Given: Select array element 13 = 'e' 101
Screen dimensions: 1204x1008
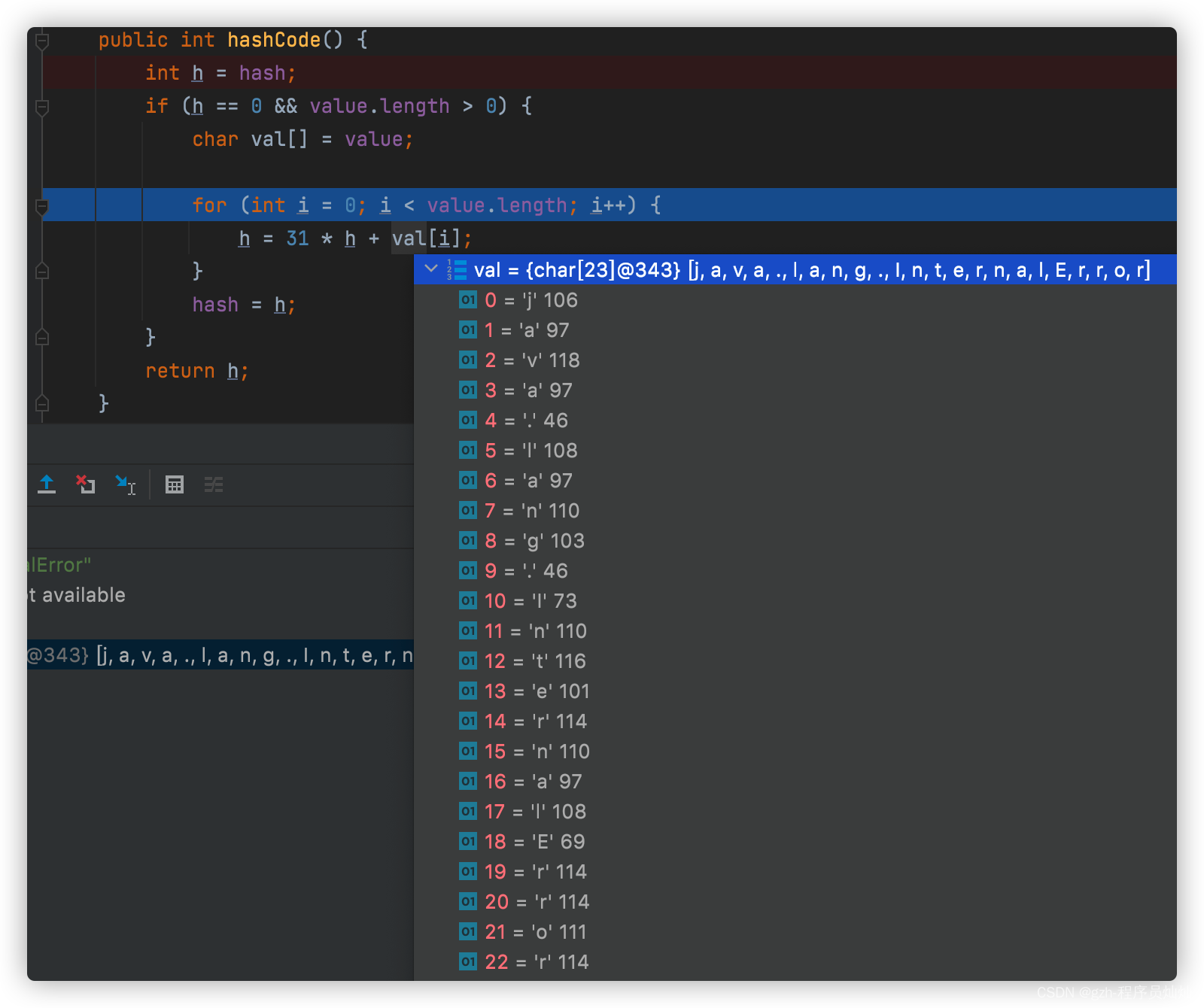Looking at the screenshot, I should pos(795,691).
